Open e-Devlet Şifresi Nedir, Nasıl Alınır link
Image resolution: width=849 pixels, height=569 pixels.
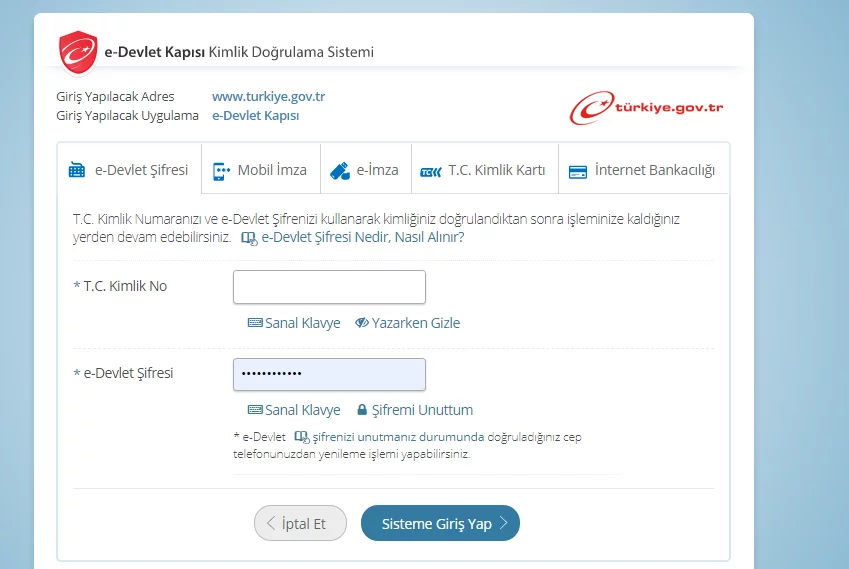363,237
